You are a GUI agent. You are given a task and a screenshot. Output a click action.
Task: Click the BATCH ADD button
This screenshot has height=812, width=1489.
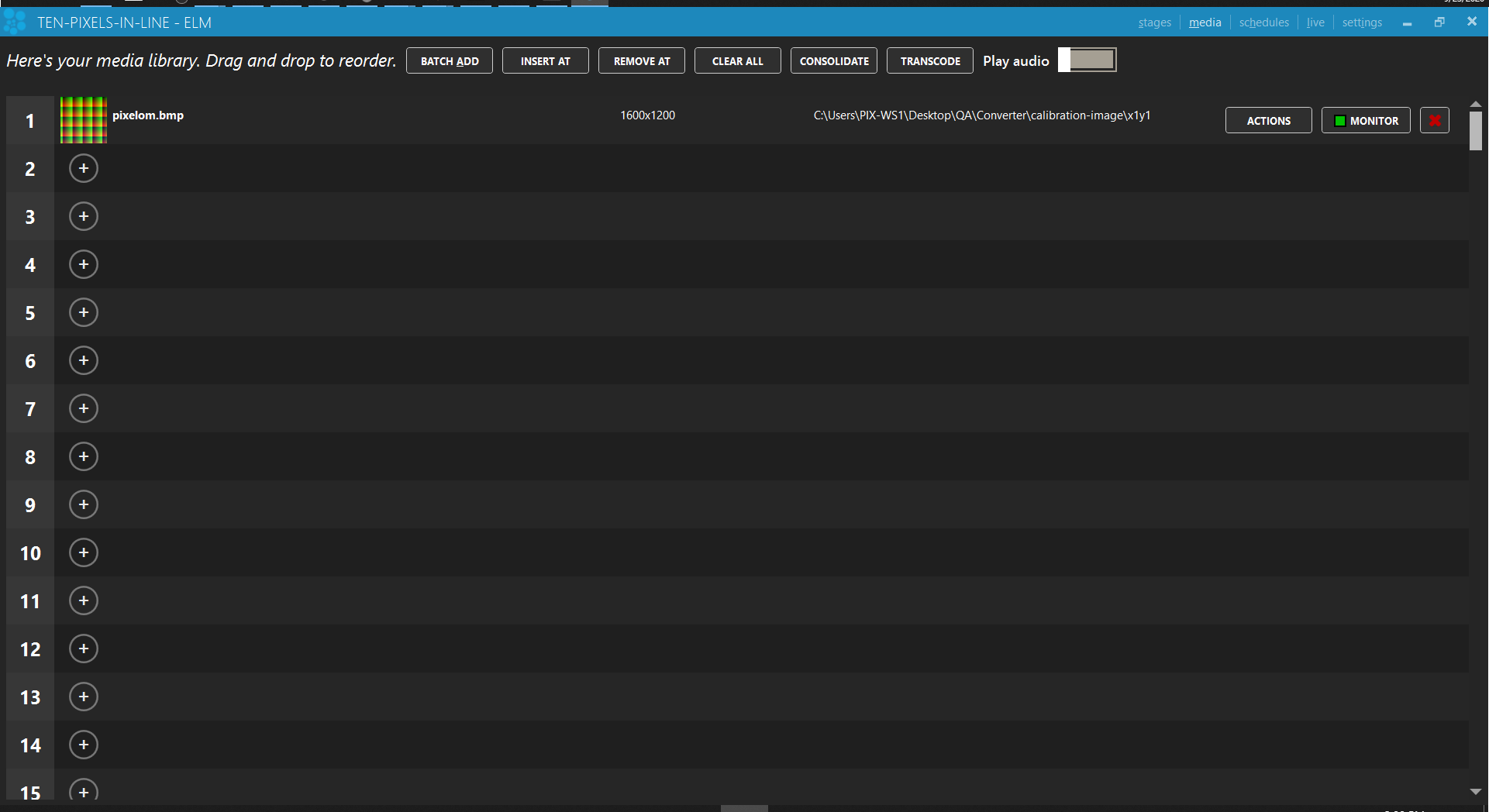coord(449,60)
